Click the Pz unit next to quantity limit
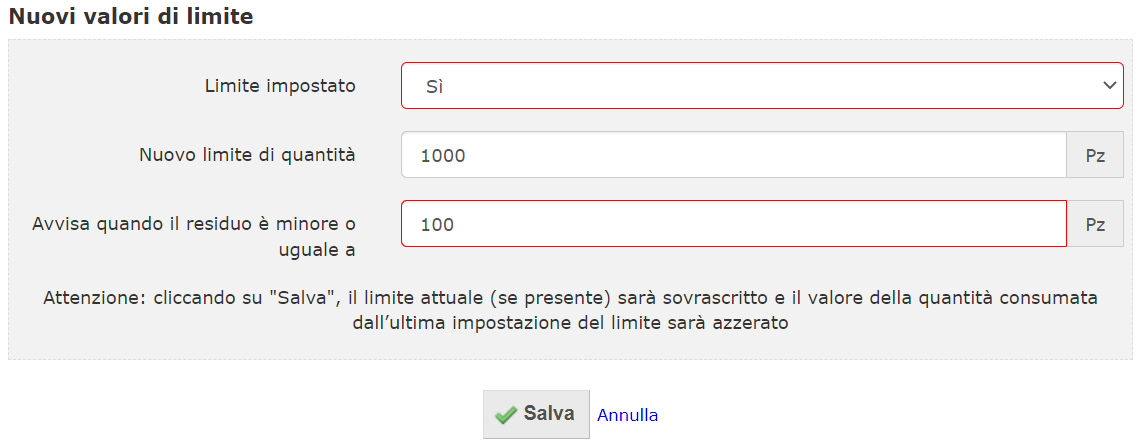Screen dimensions: 1141x444 coord(1095,154)
